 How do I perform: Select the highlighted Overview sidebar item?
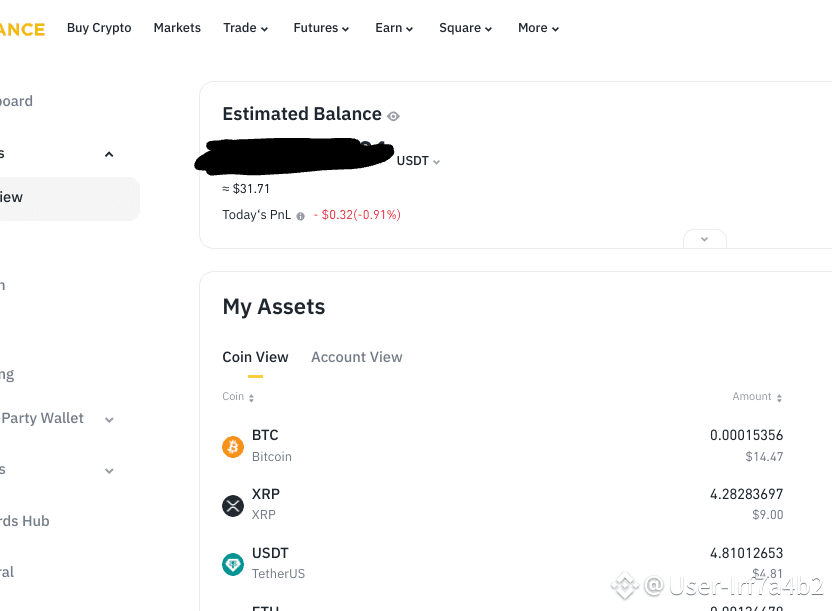[69, 198]
